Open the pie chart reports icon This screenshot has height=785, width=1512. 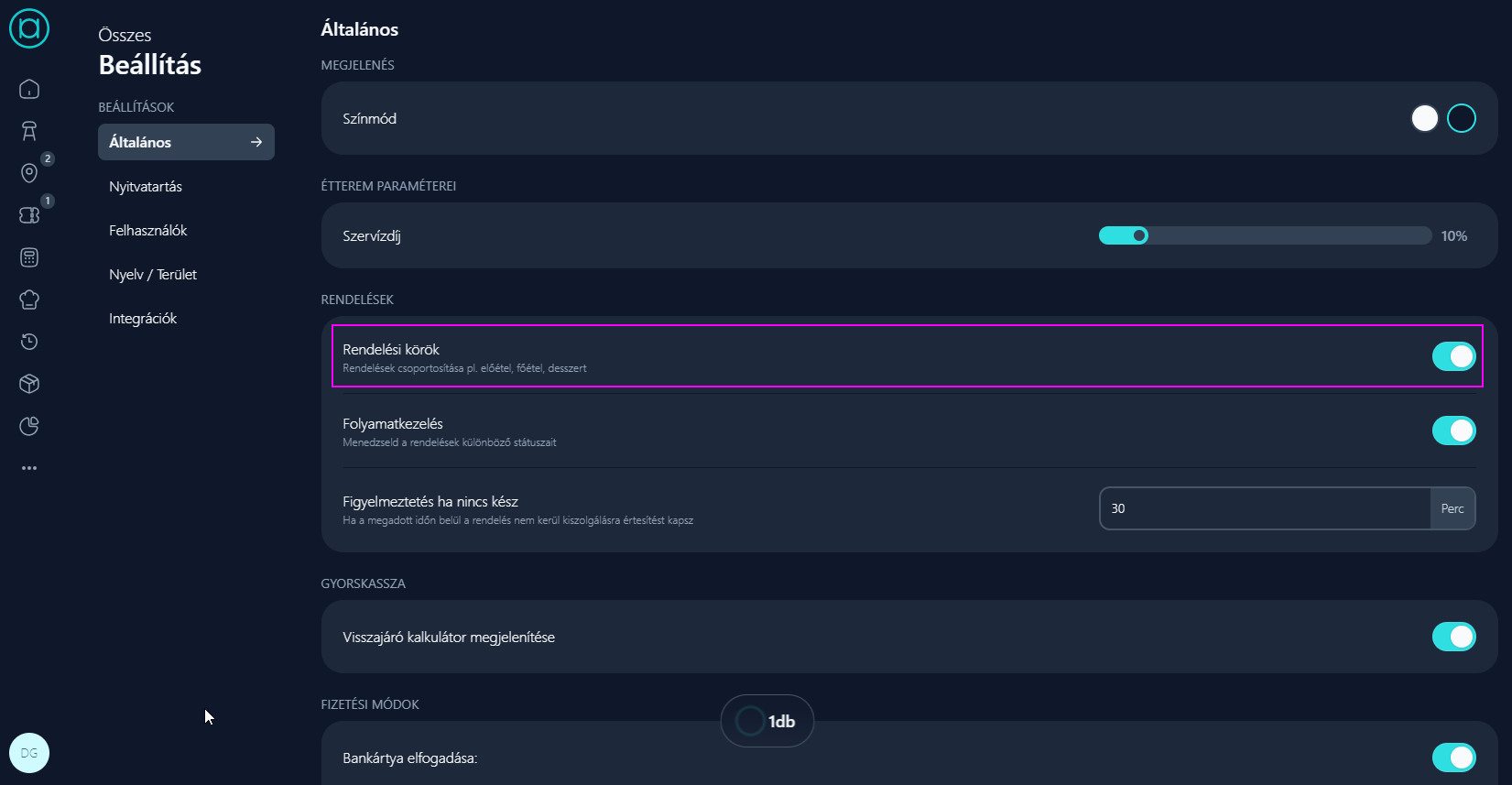29,426
